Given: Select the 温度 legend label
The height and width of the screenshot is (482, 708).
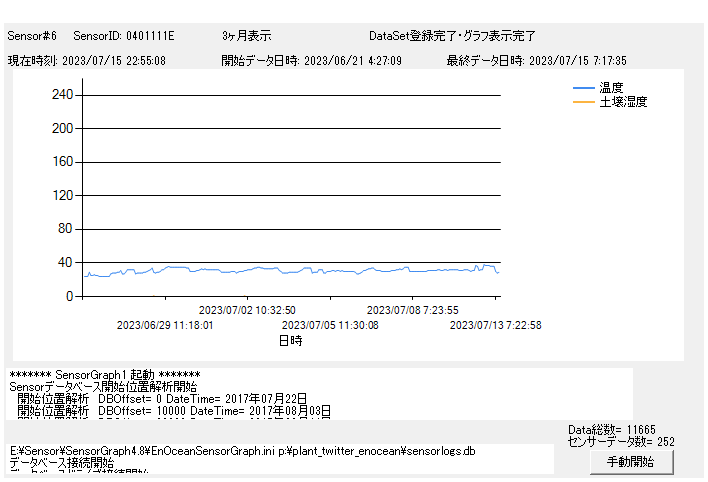Looking at the screenshot, I should 611,88.
